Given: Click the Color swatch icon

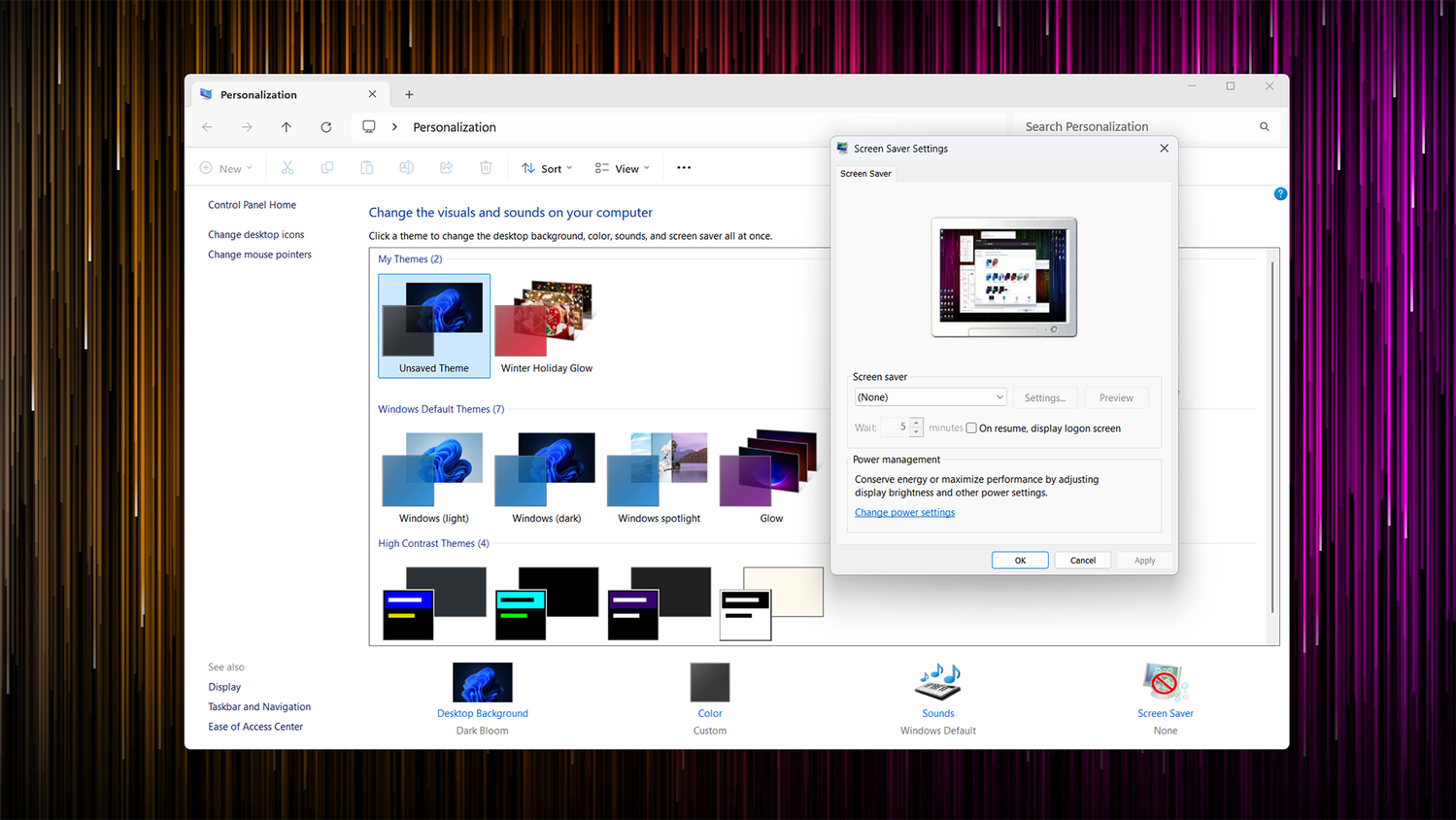Looking at the screenshot, I should click(710, 682).
